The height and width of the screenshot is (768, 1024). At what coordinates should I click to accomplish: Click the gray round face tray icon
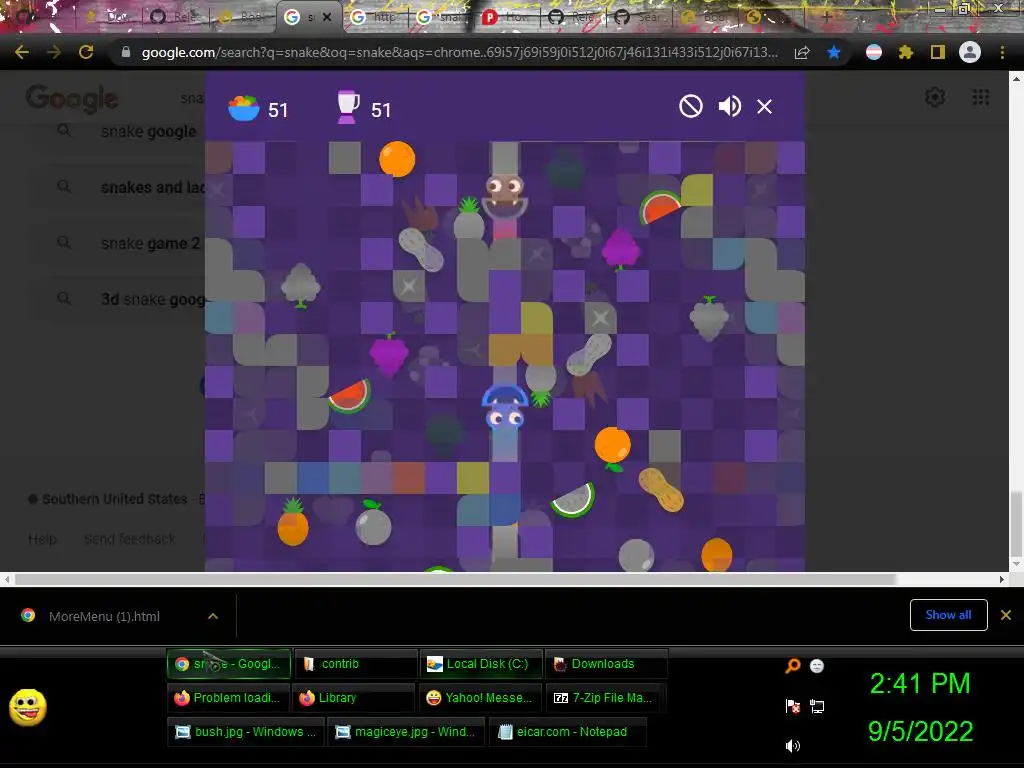coord(816,666)
